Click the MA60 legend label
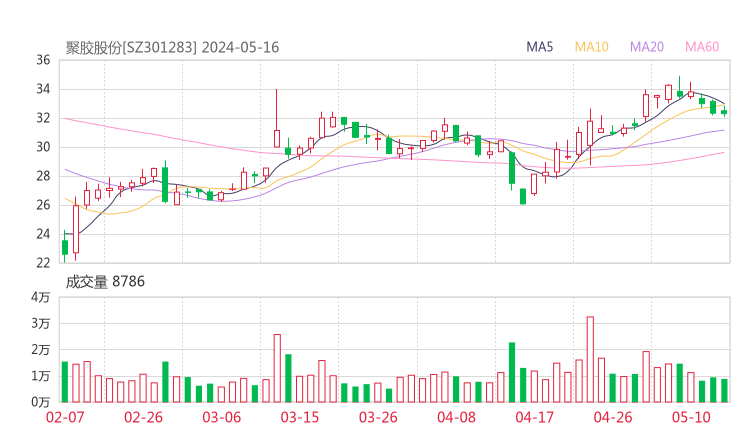 (702, 47)
